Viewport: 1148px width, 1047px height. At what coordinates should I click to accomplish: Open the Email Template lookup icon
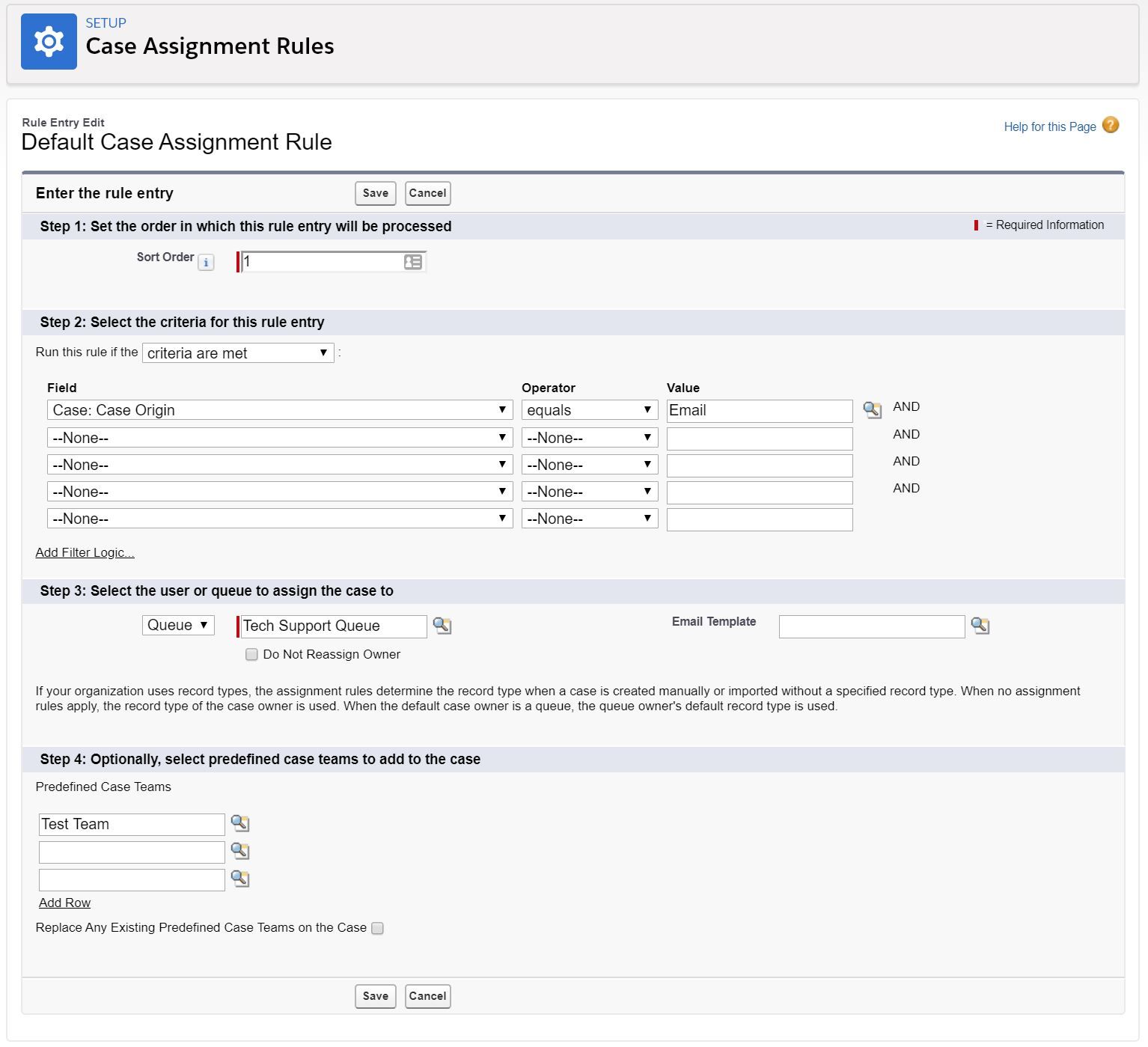[x=980, y=626]
